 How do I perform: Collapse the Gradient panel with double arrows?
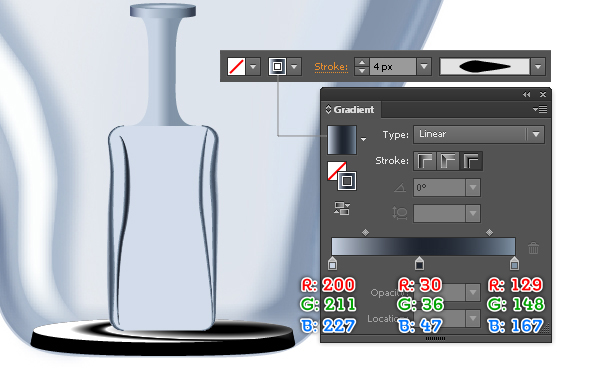[527, 94]
